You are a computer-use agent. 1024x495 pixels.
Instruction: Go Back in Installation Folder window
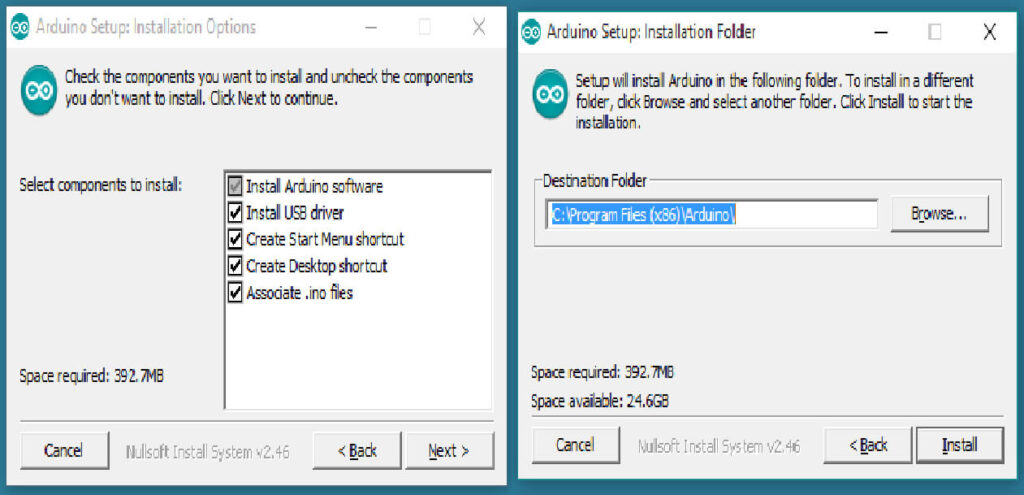868,445
